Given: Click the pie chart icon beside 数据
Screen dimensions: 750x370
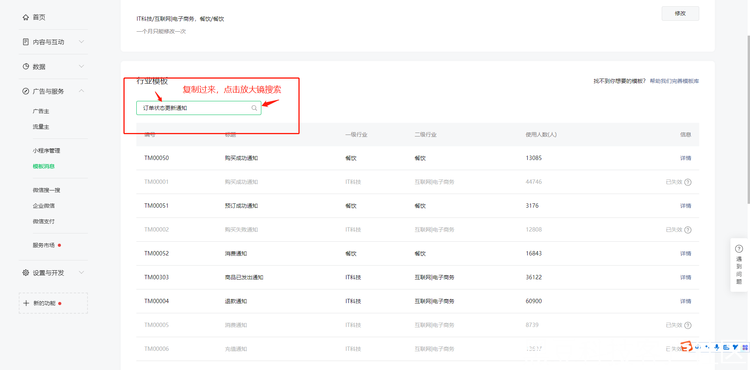Looking at the screenshot, I should [26, 66].
